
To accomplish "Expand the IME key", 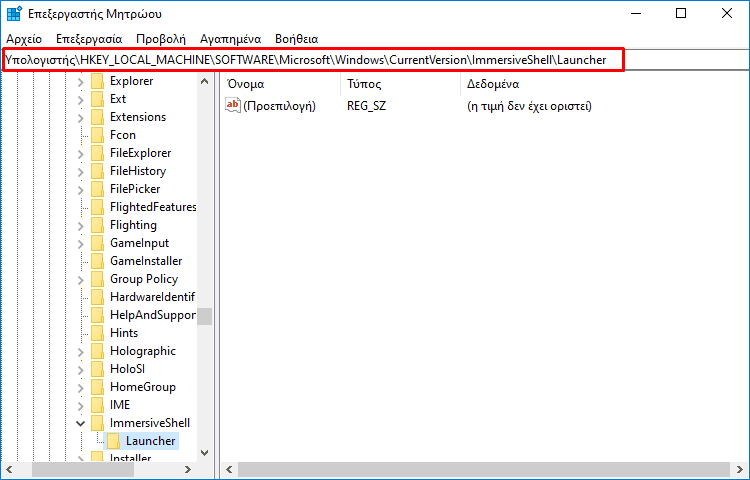I will 80,406.
